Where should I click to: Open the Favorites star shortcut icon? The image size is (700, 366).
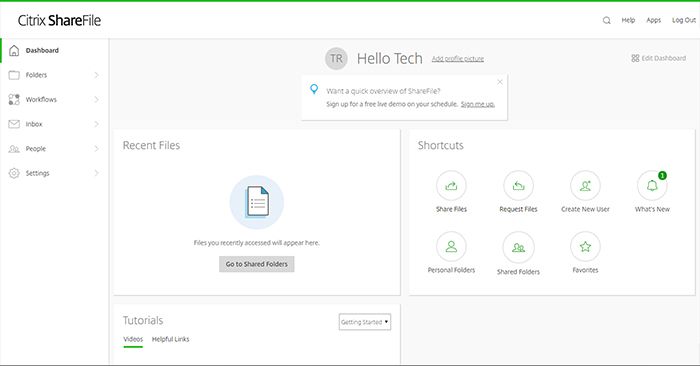click(585, 246)
